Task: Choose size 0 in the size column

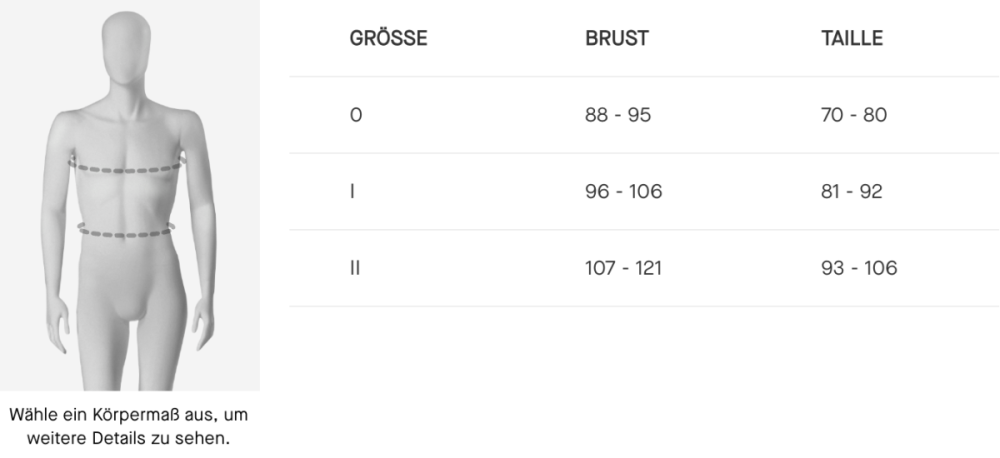Action: coord(356,115)
